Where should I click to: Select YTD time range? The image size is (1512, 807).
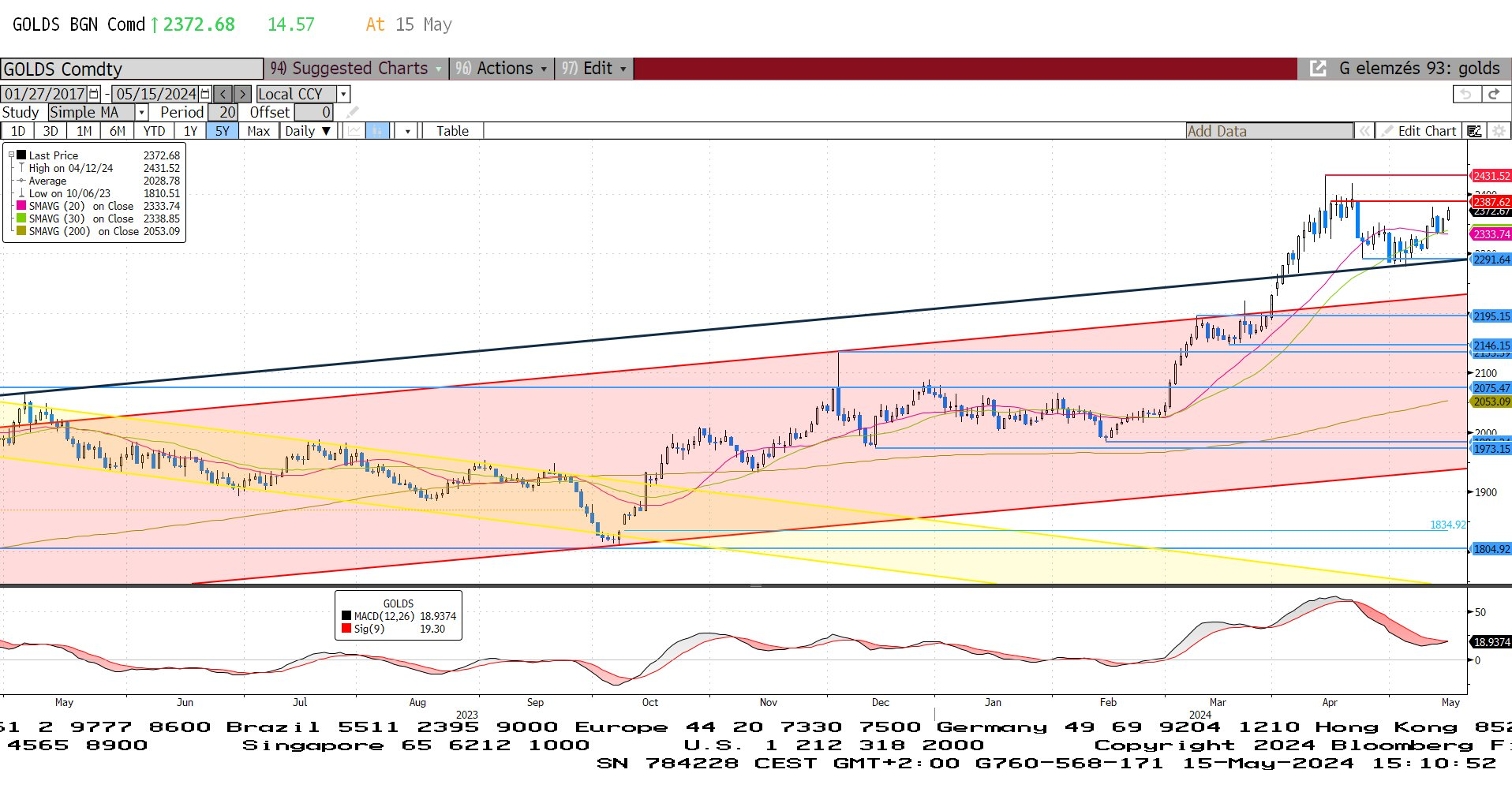pos(154,131)
